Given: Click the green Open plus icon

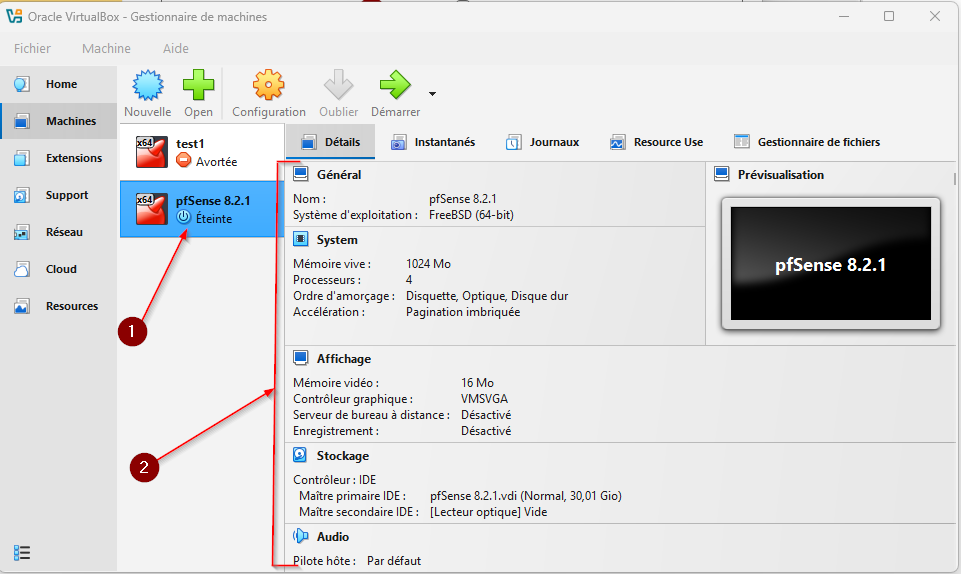Looking at the screenshot, I should tap(198, 86).
